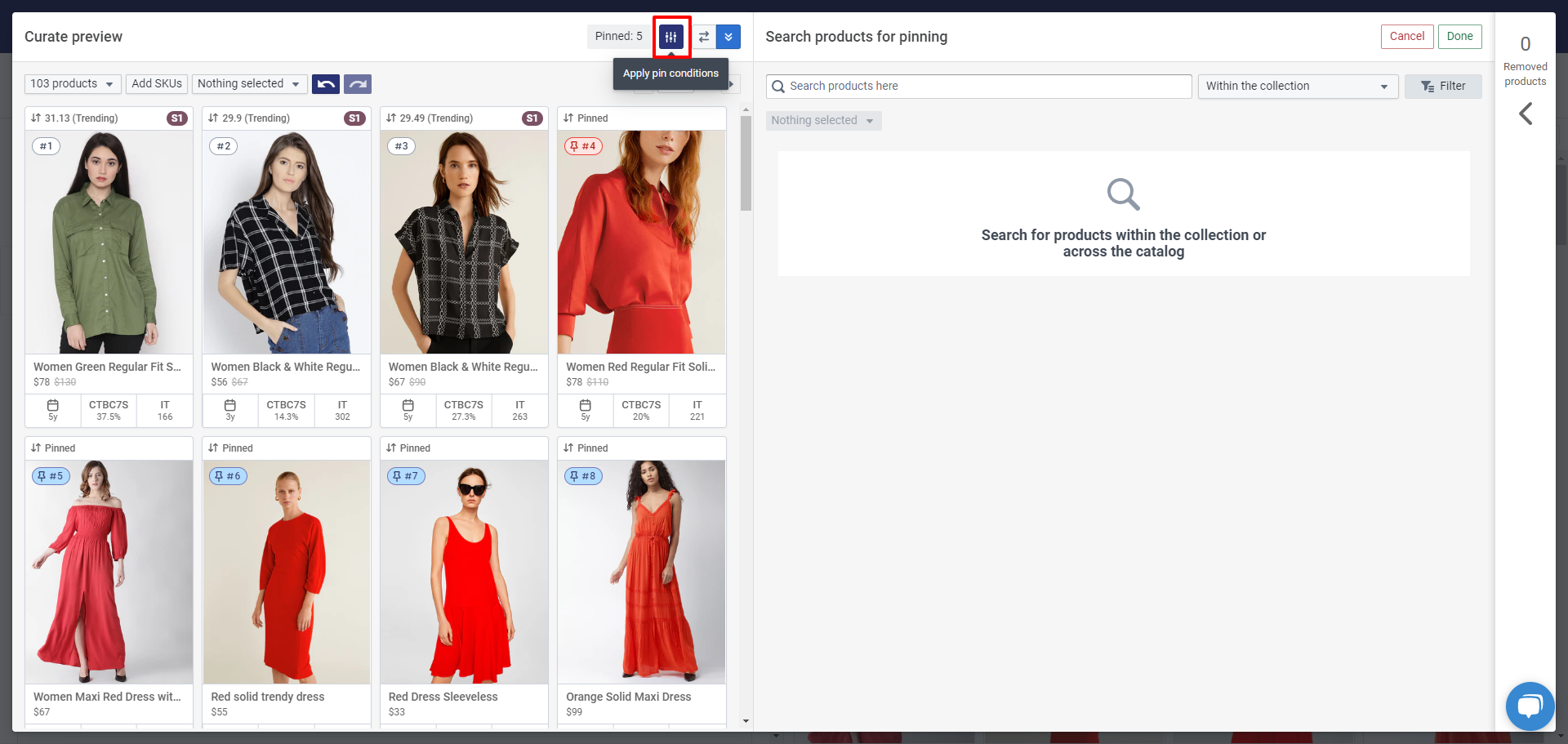
Task: Click CTBC7S 27.3% cell
Action: coord(464,410)
